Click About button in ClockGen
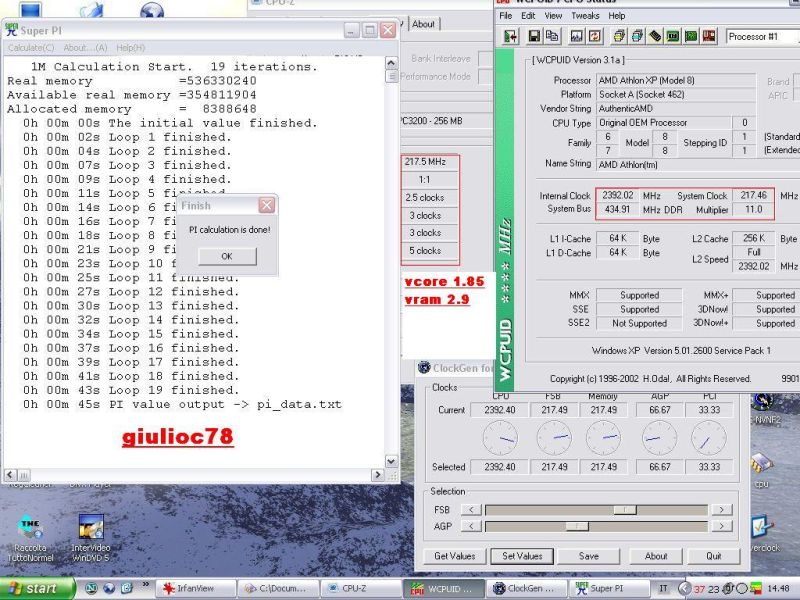800x600 pixels. (656, 556)
